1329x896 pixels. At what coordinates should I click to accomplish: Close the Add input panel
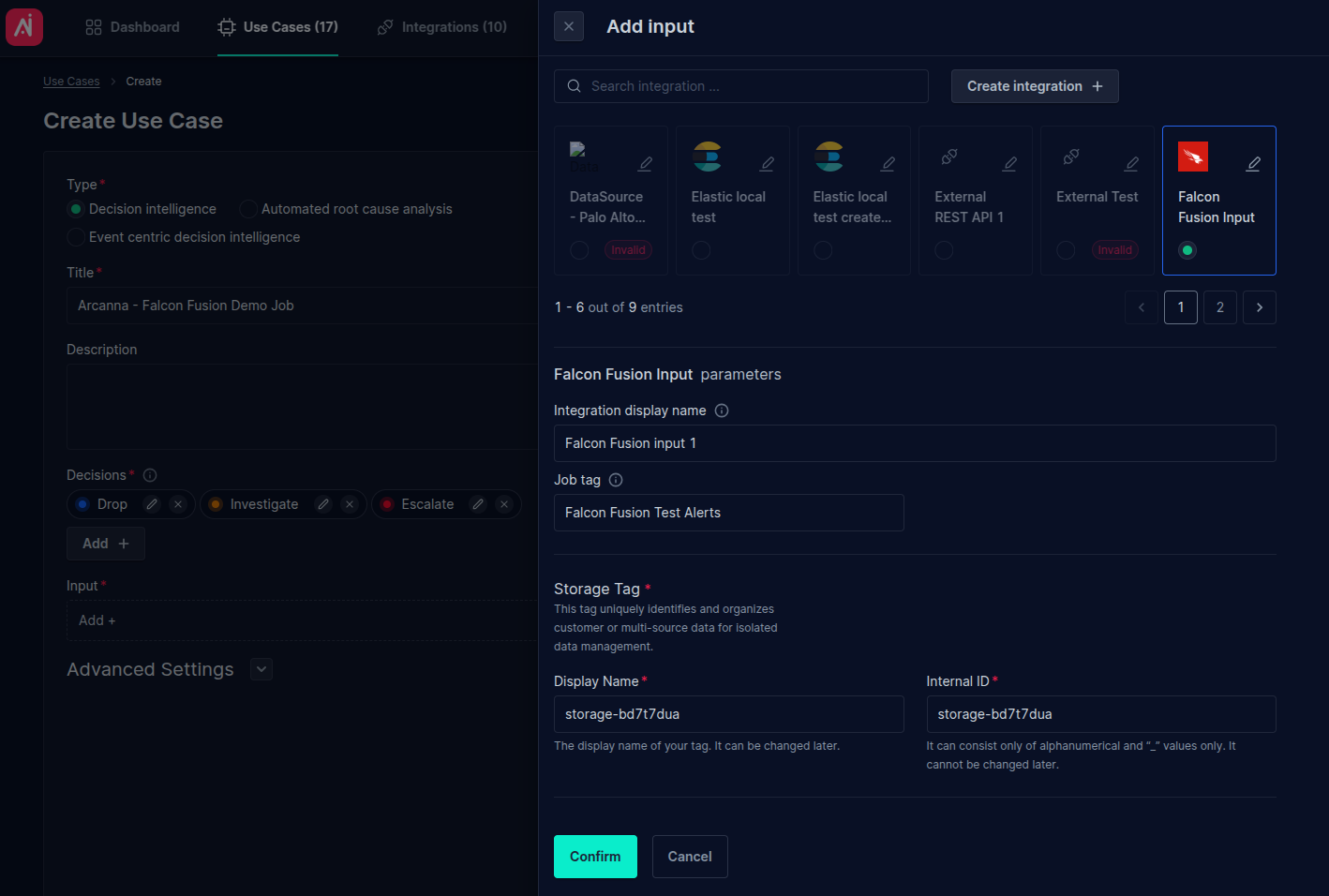tap(569, 26)
